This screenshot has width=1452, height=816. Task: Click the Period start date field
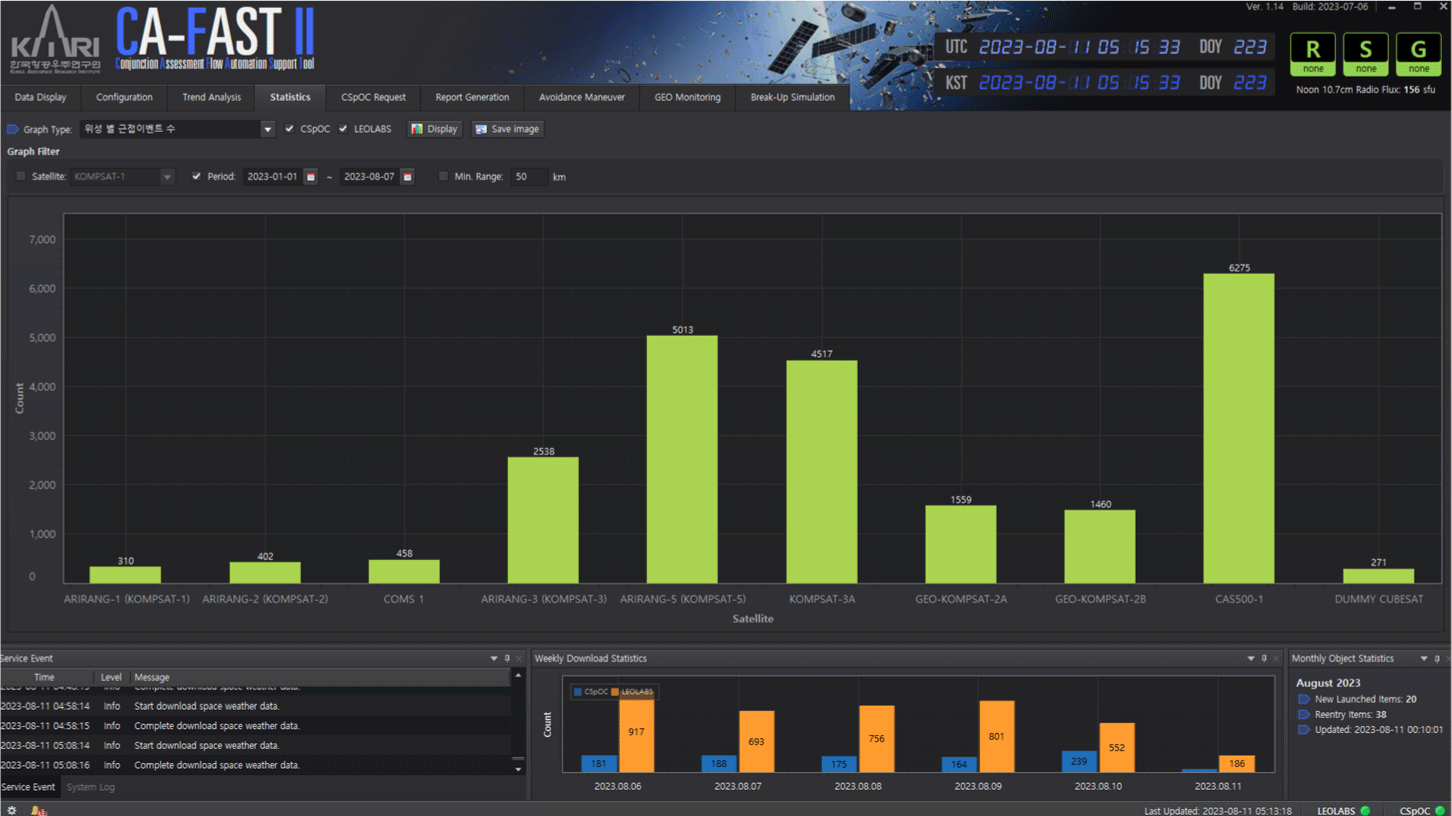pos(273,177)
